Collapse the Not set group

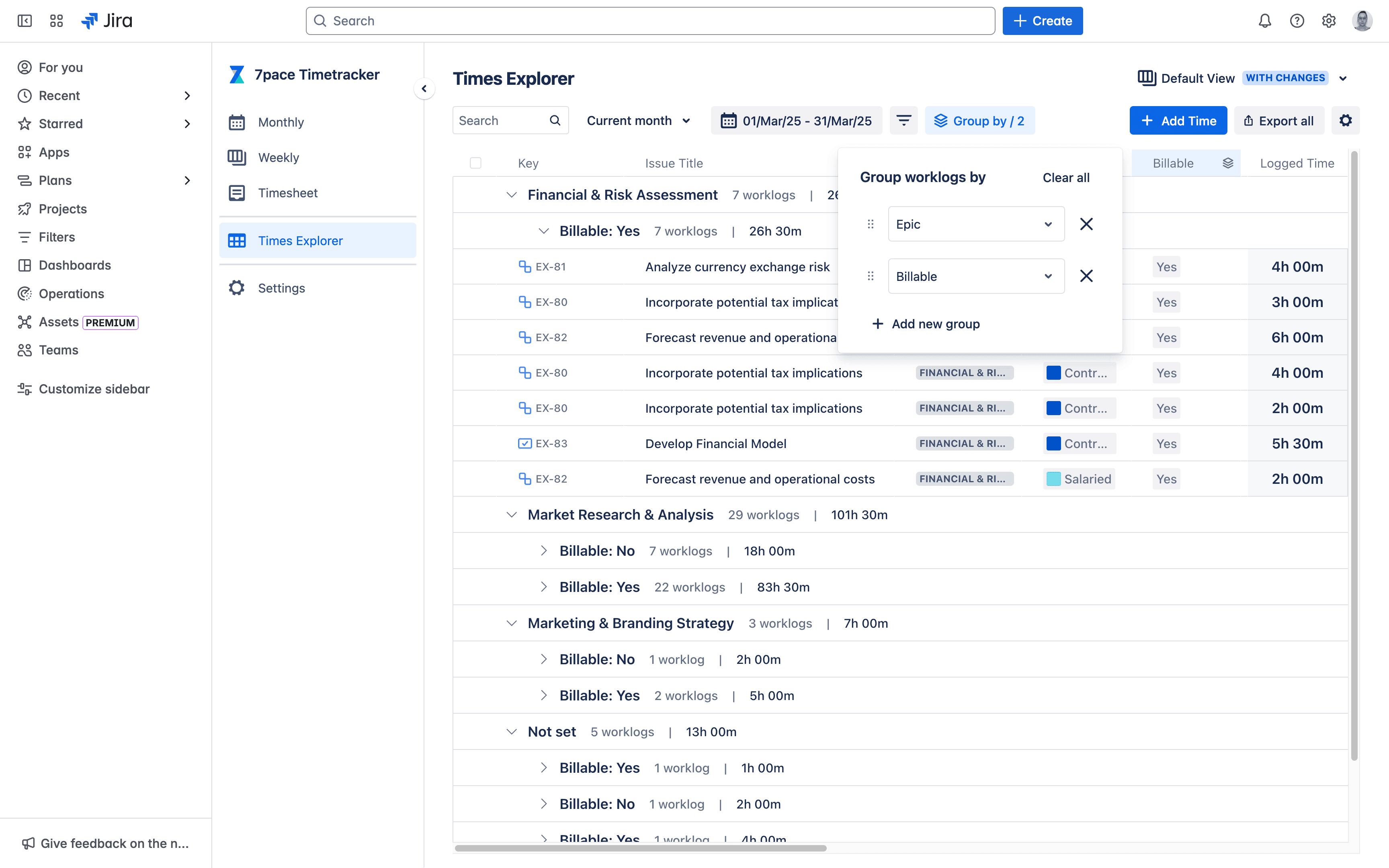[511, 732]
